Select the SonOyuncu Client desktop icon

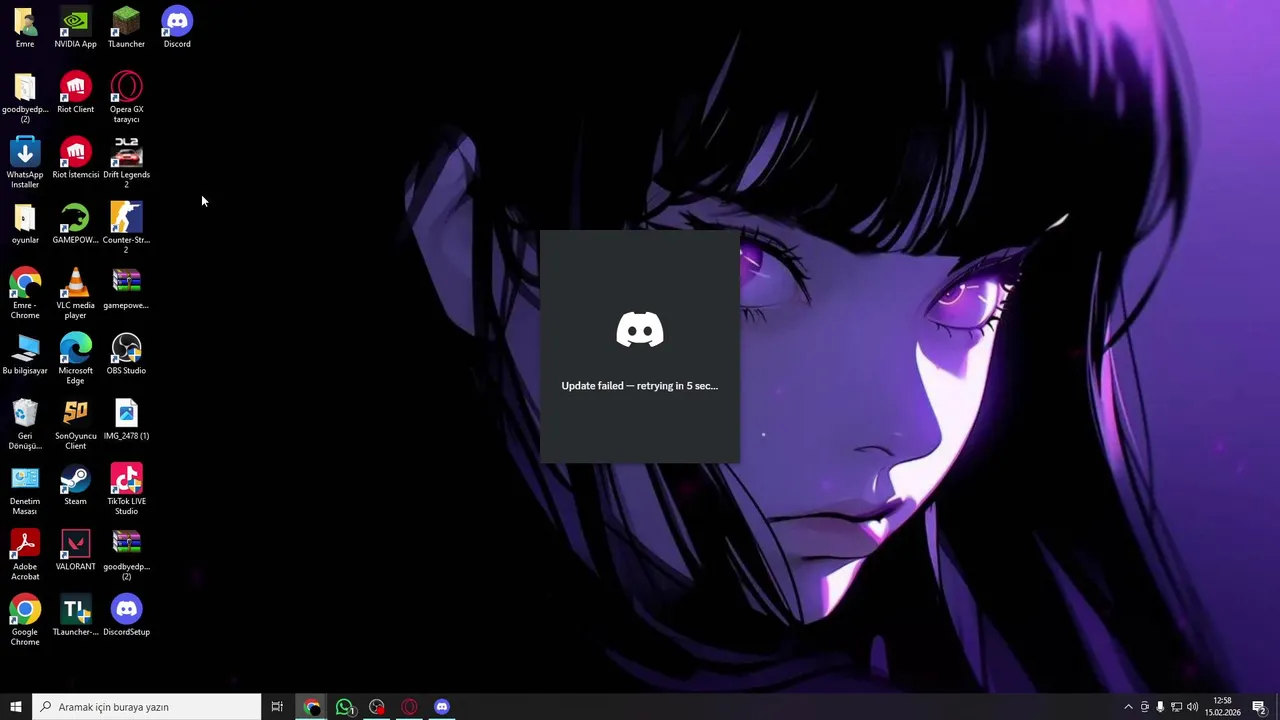75,424
